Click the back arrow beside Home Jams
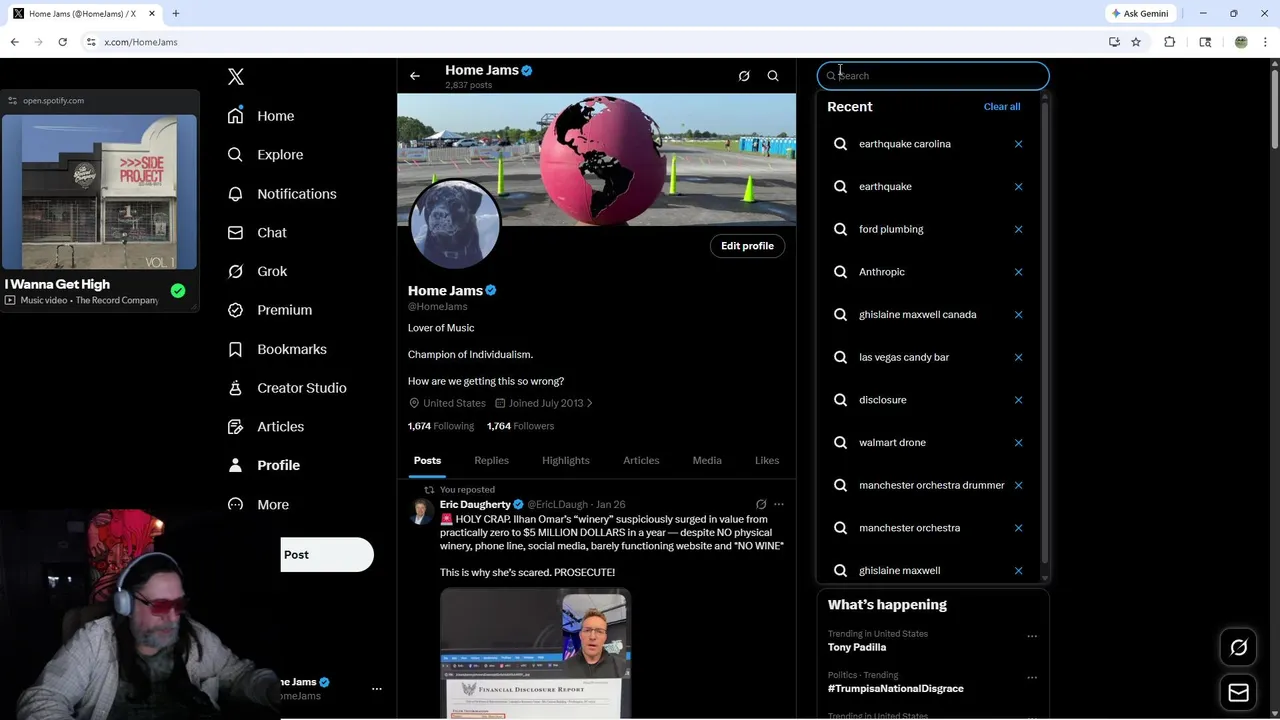Image resolution: width=1280 pixels, height=720 pixels. pyautogui.click(x=415, y=76)
